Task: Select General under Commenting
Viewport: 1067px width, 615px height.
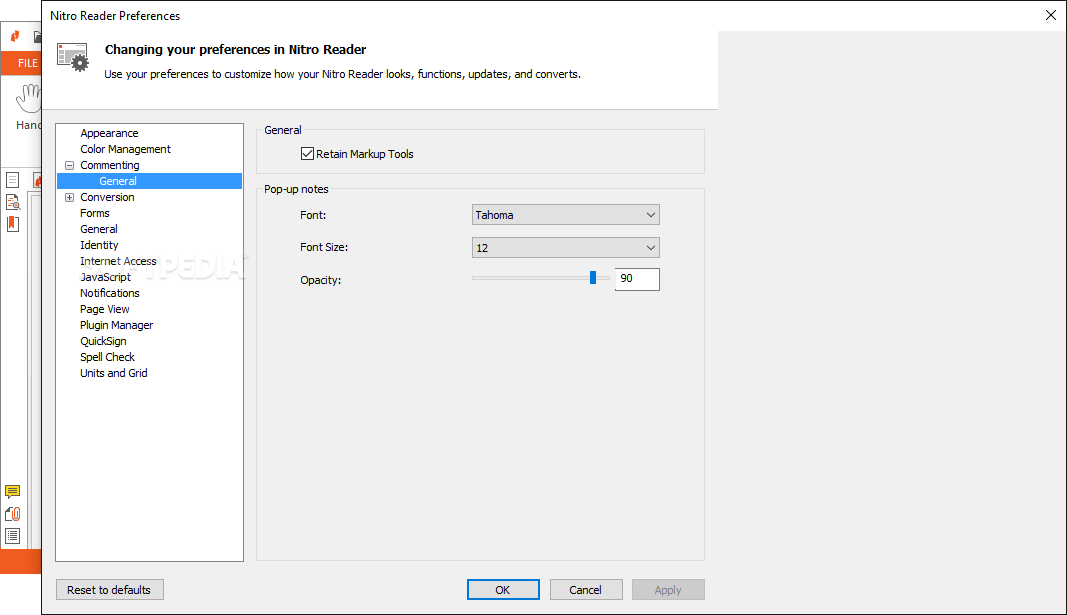Action: (x=118, y=181)
